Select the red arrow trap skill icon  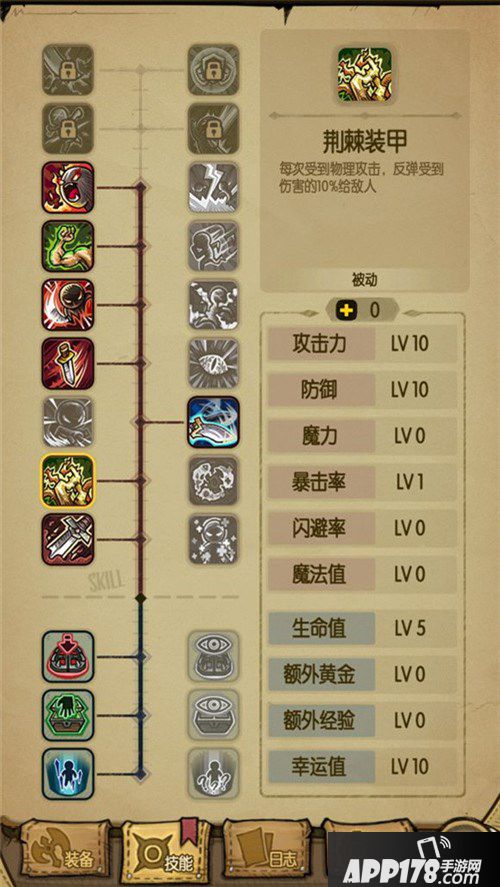pos(68,656)
